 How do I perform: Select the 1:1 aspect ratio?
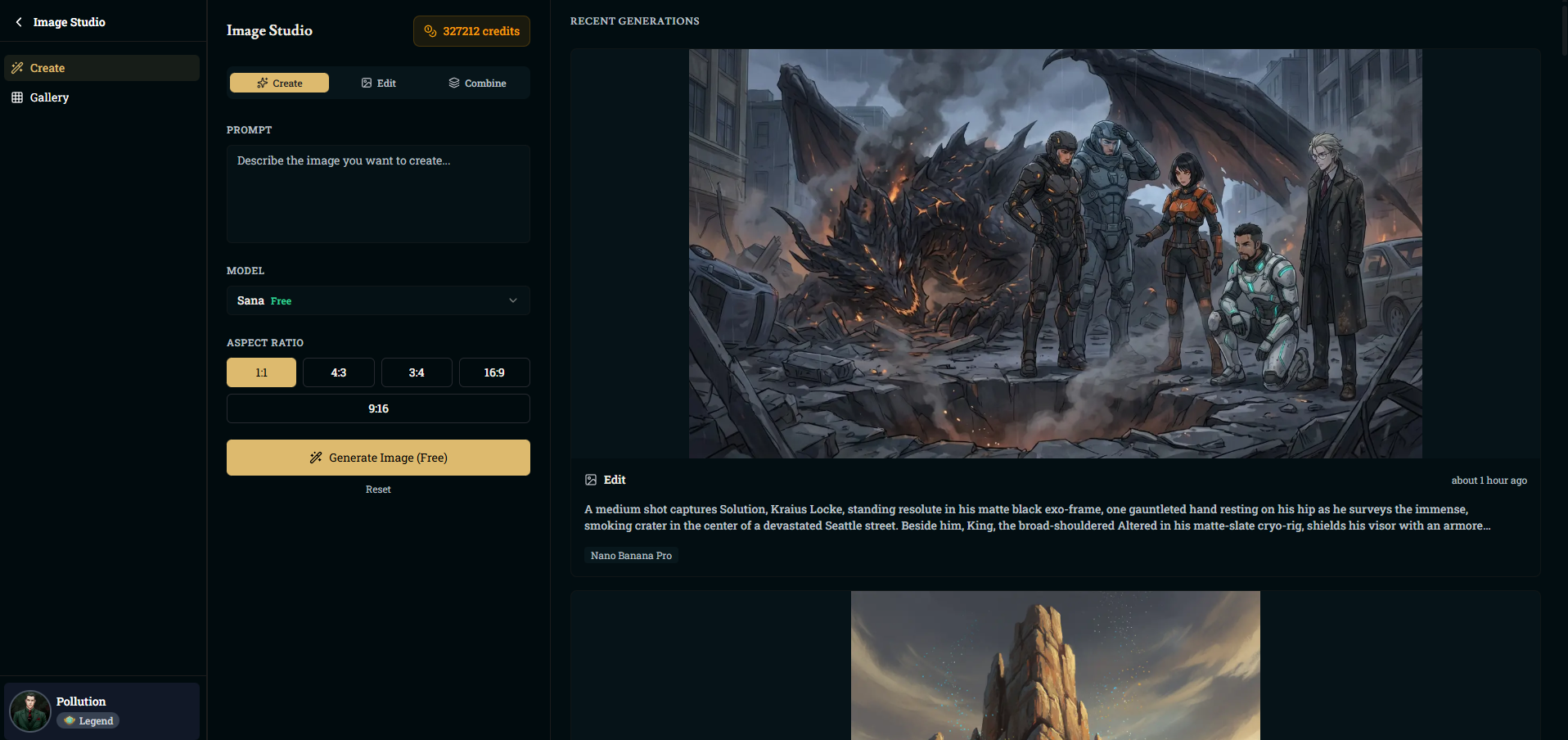[261, 372]
